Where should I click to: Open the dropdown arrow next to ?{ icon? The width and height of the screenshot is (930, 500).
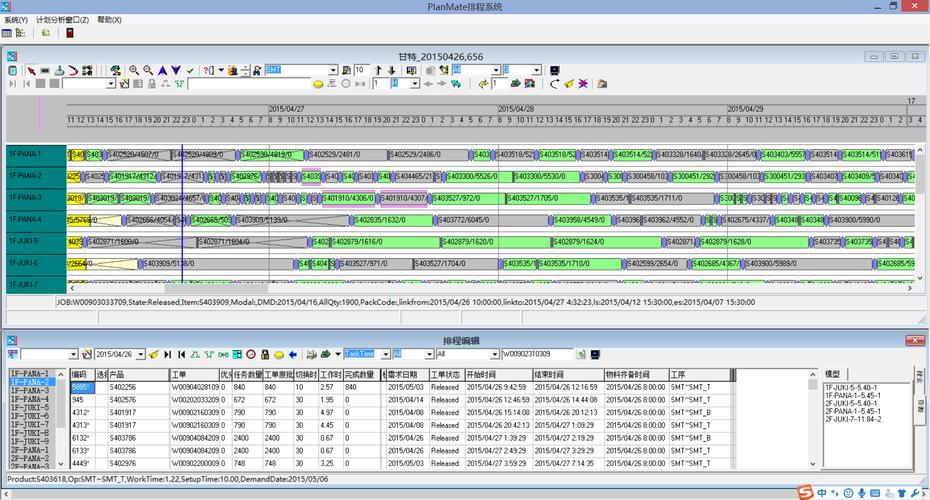point(221,70)
